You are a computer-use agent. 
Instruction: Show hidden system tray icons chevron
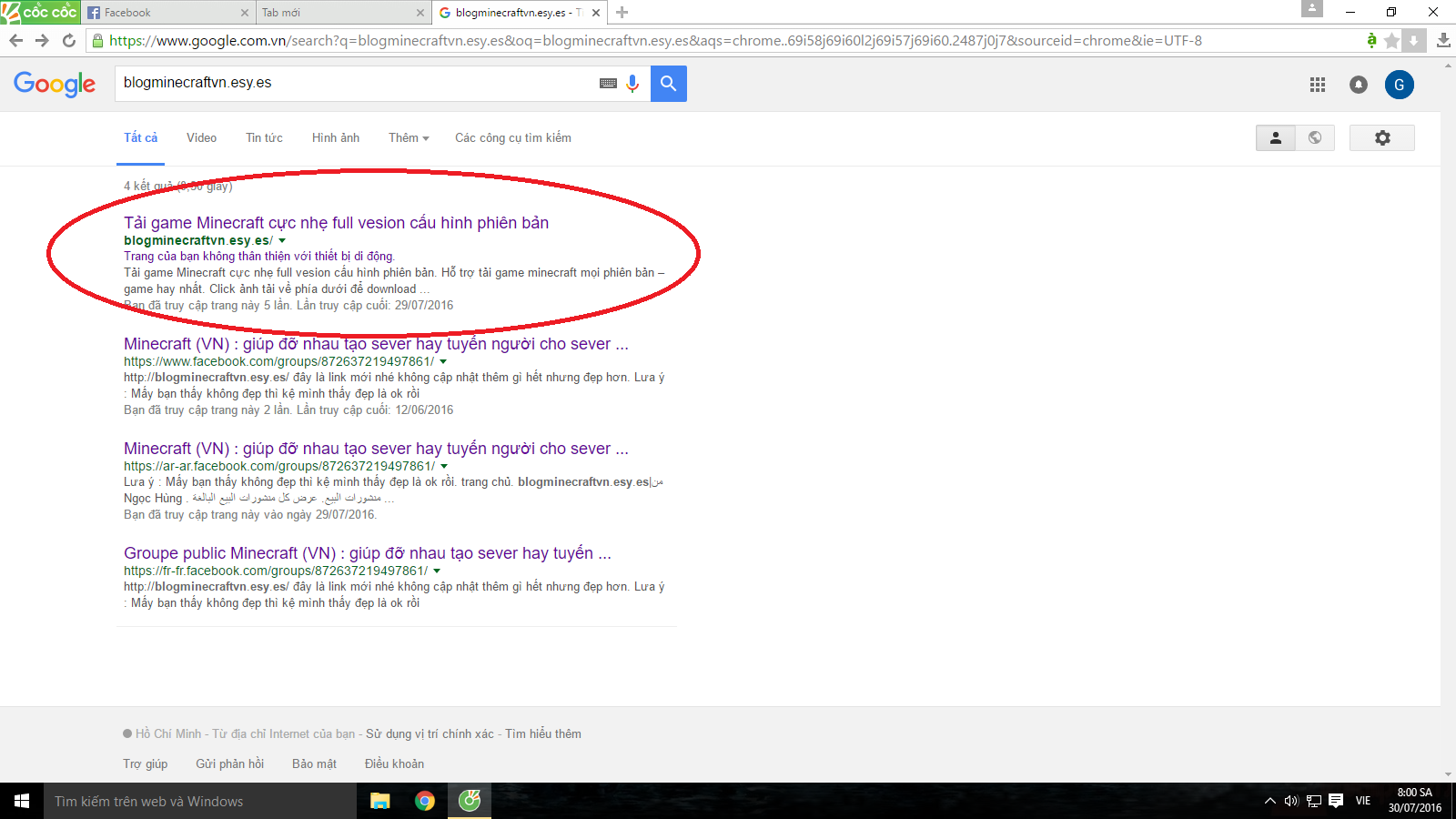[x=1269, y=801]
